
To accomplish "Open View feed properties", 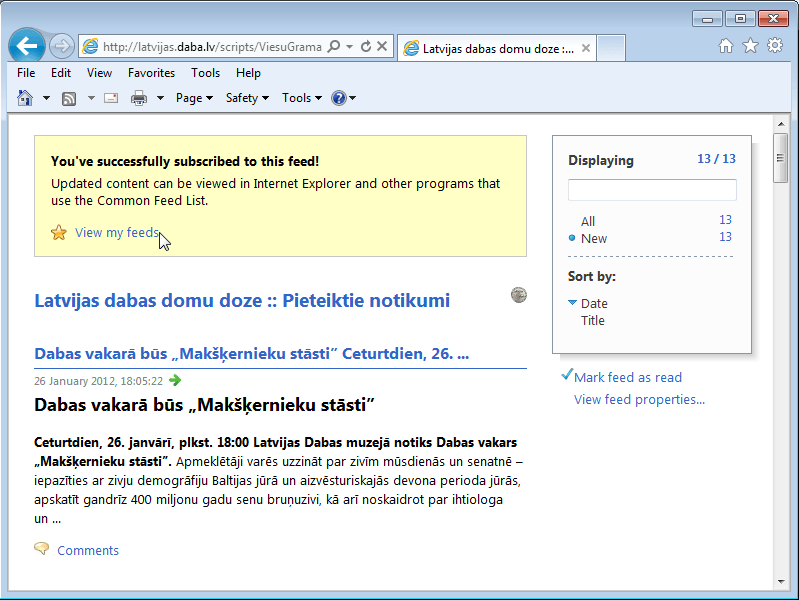I will (640, 399).
